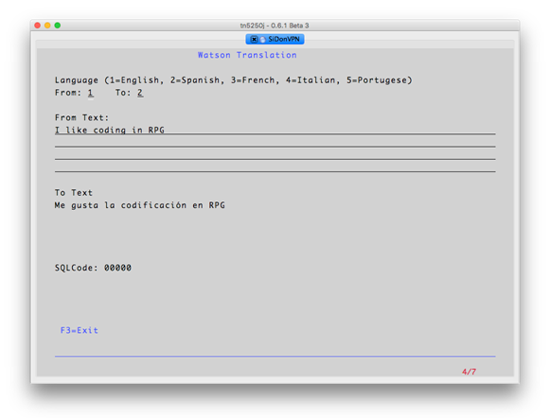The height and width of the screenshot is (420, 550).
Task: Close the tn5250j window with red button
Action: click(x=38, y=25)
